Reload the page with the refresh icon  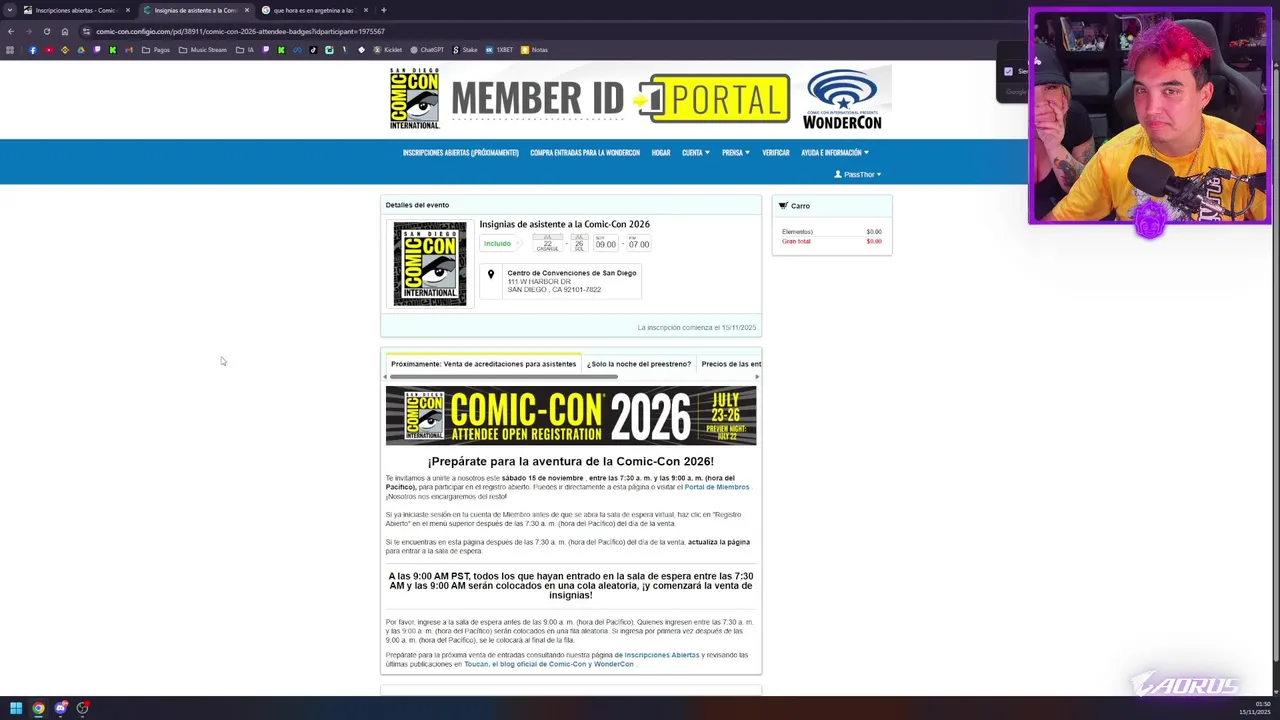coord(46,31)
